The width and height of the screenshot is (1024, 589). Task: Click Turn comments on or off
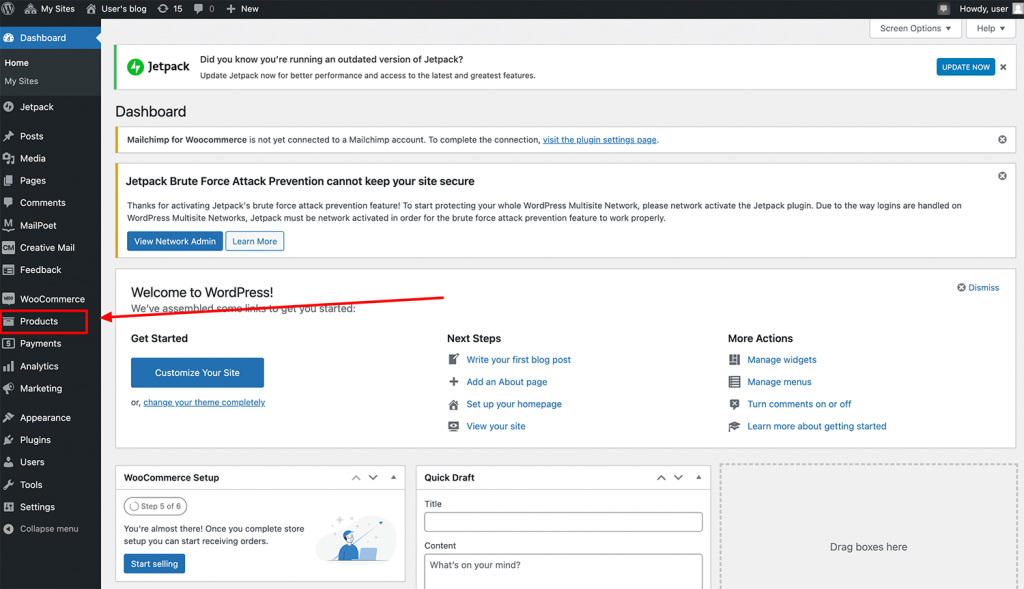pyautogui.click(x=799, y=404)
